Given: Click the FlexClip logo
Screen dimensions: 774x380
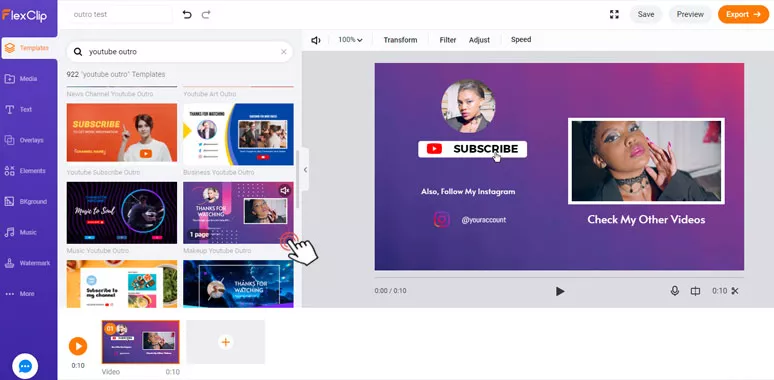Looking at the screenshot, I should click(25, 15).
